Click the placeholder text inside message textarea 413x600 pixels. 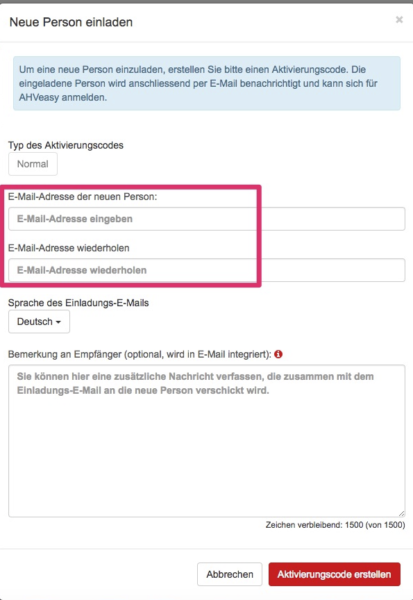pyautogui.click(x=195, y=383)
